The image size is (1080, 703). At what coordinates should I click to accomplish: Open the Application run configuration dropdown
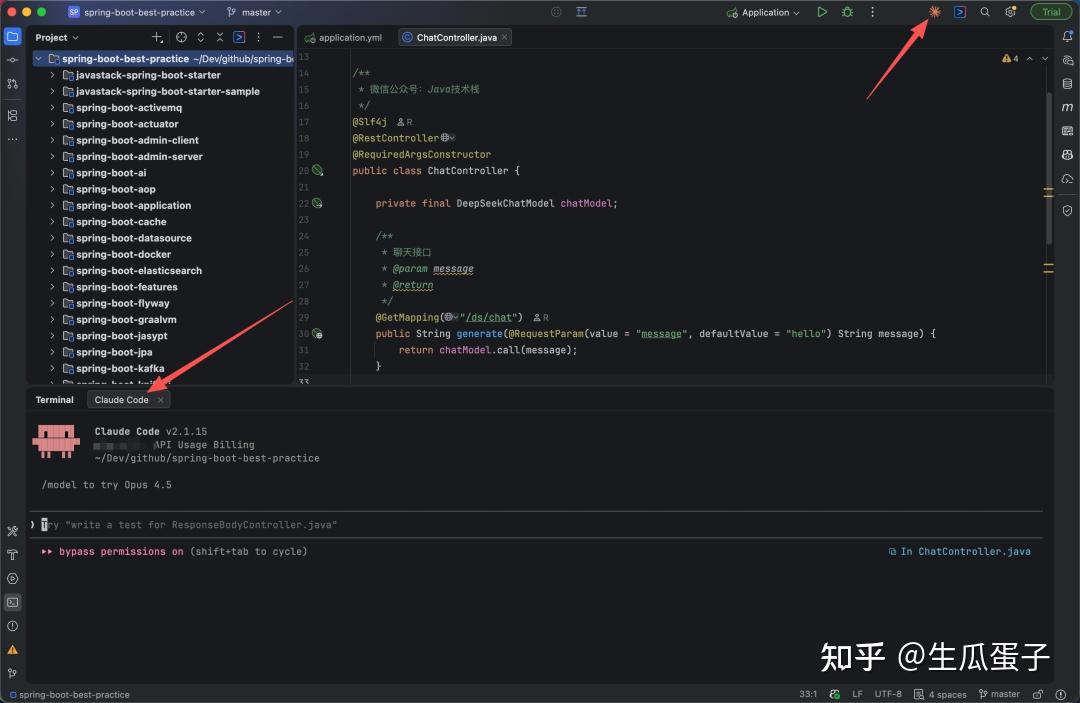[763, 12]
